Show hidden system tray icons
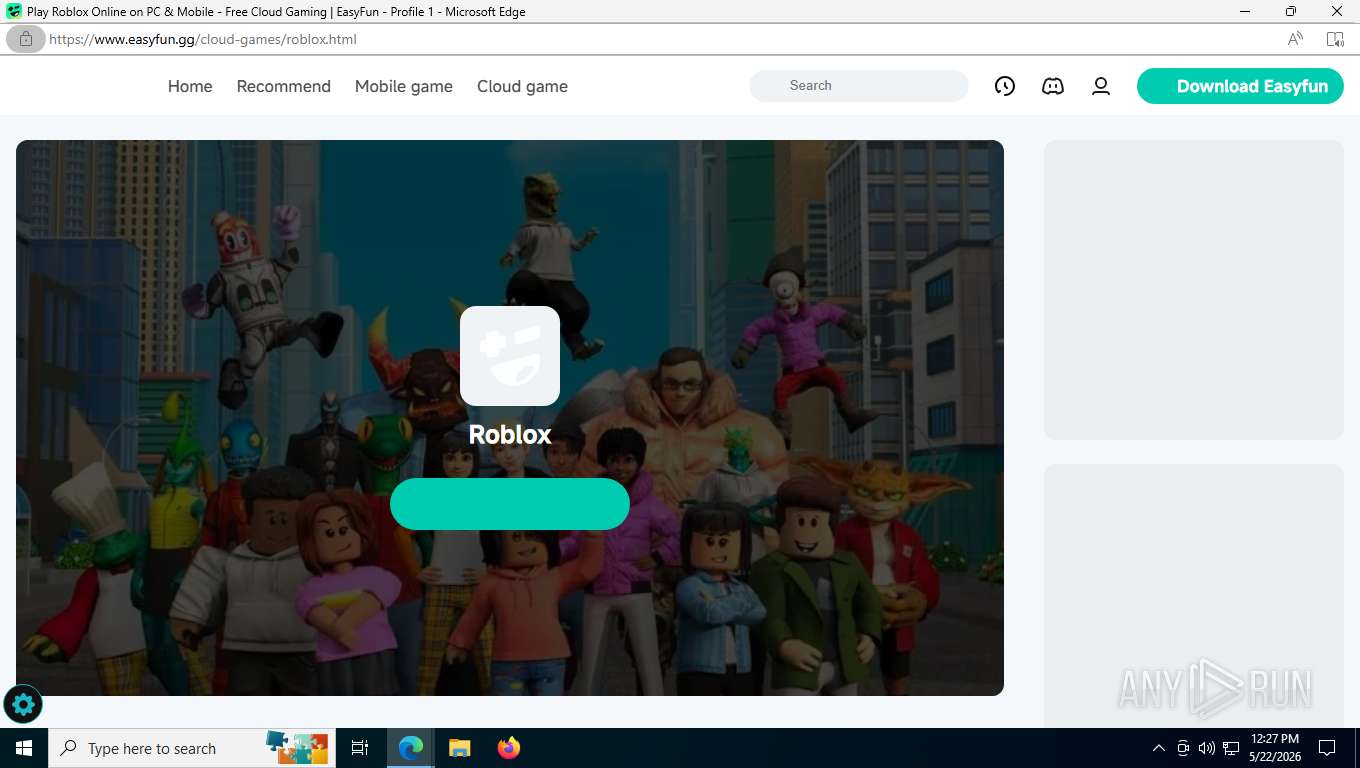 point(1159,748)
